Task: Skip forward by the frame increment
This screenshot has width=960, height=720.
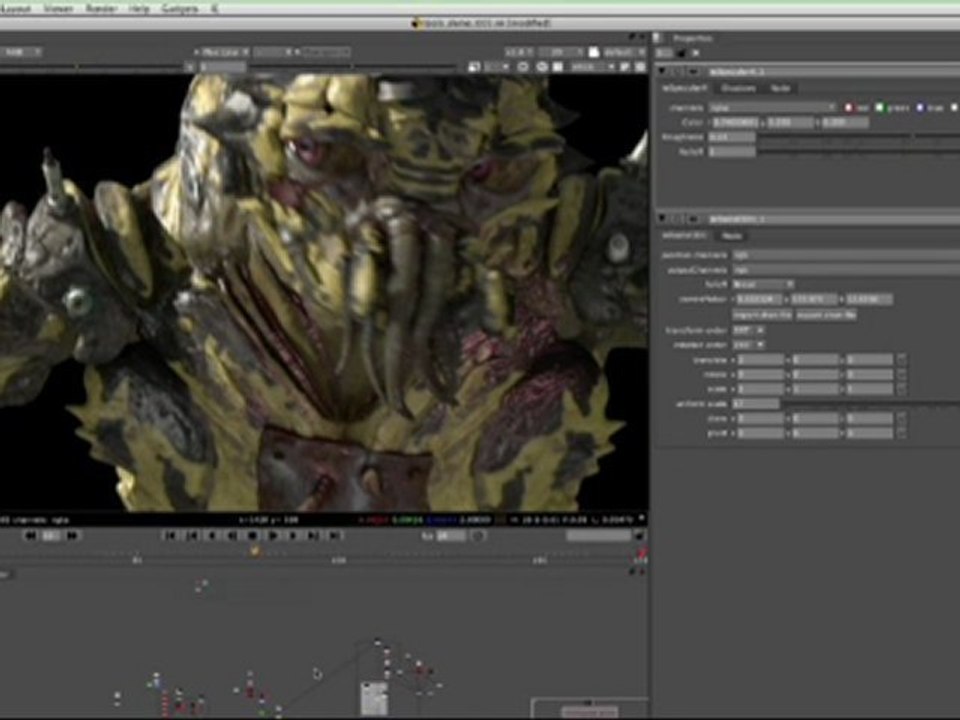Action: point(72,536)
